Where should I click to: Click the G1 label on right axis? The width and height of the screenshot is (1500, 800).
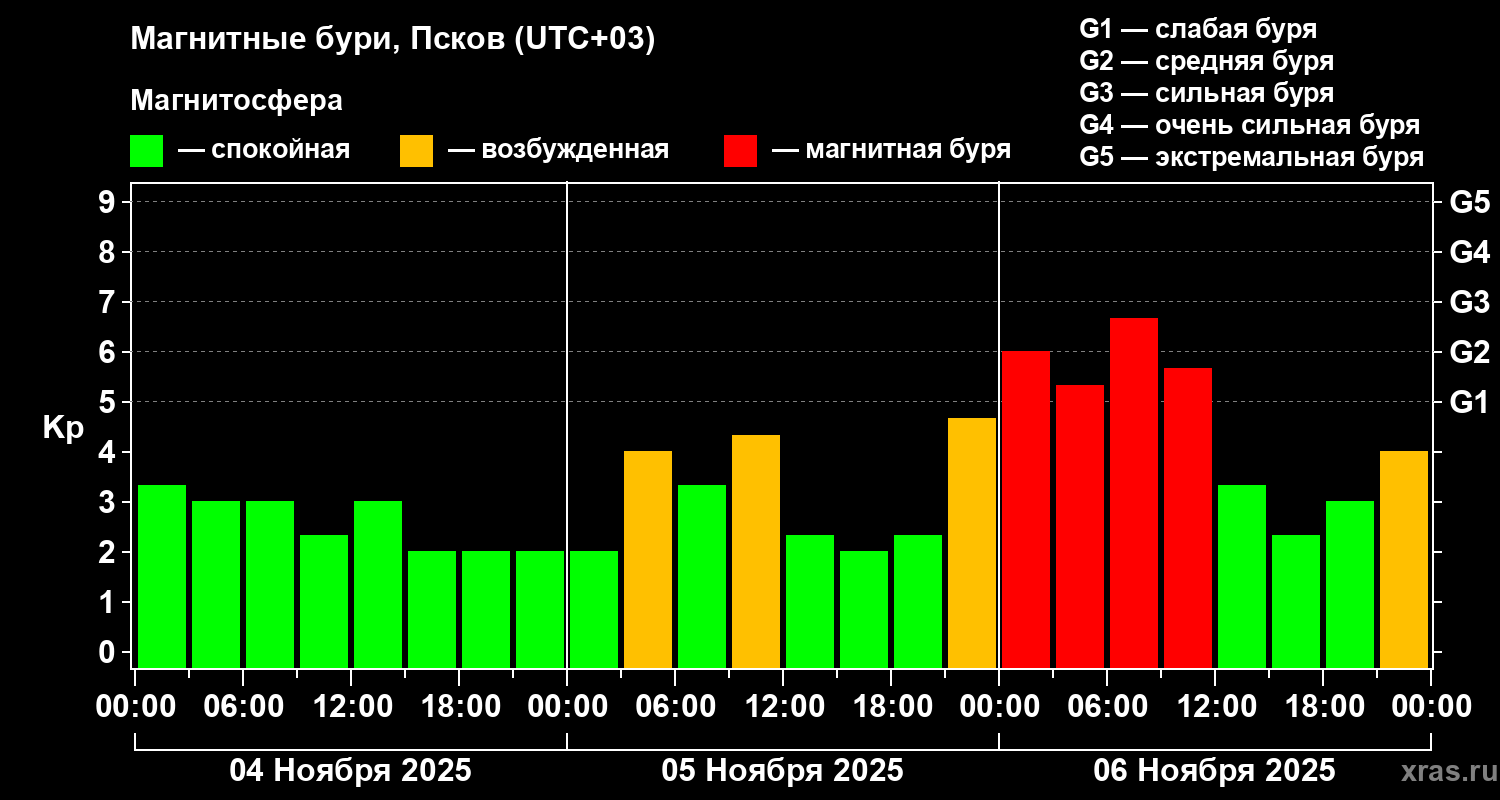1469,402
